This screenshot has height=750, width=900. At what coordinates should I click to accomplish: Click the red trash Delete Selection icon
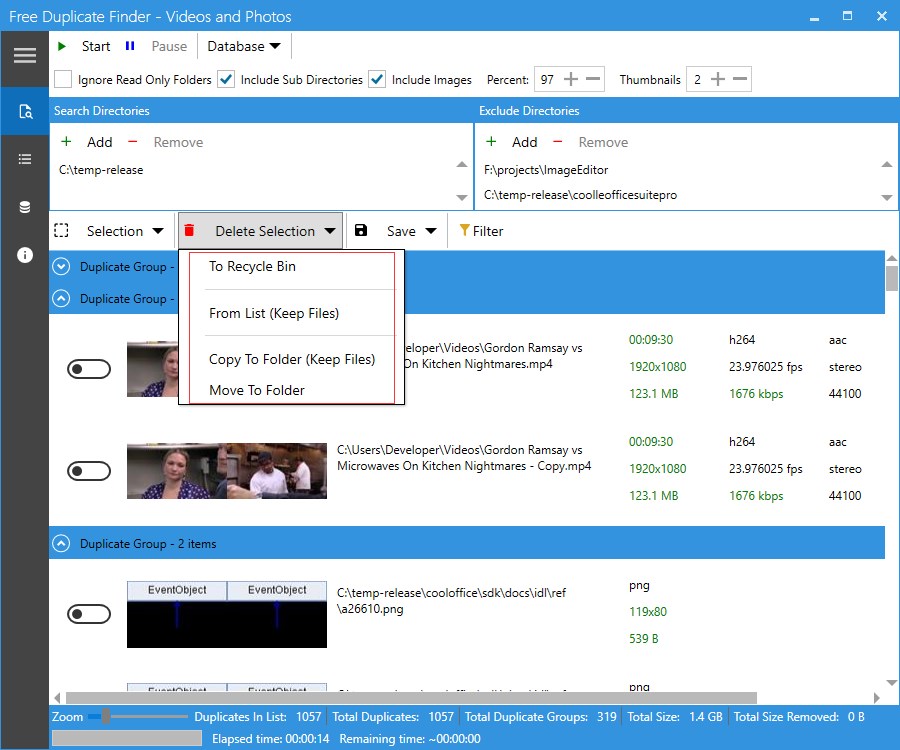(x=189, y=231)
